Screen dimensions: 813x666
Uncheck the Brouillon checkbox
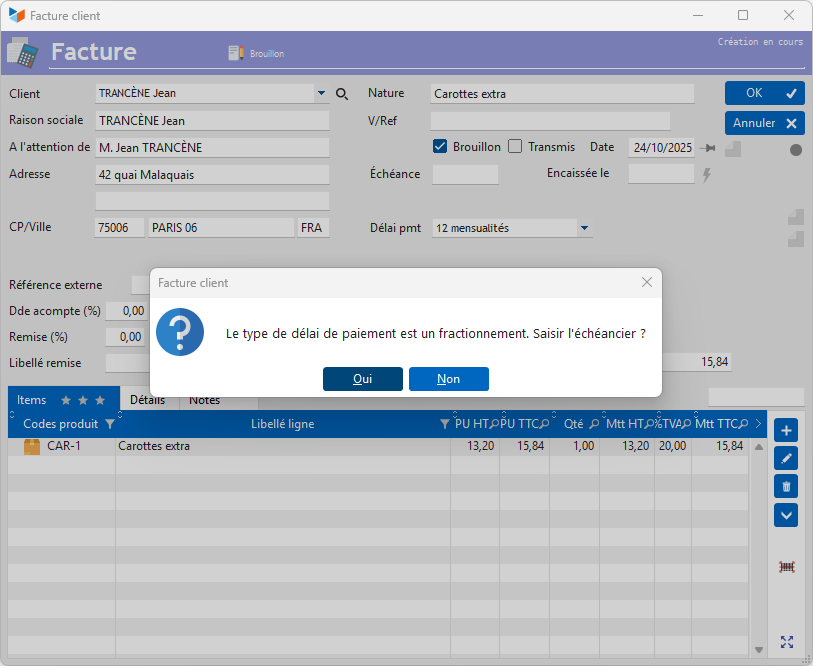pos(440,147)
